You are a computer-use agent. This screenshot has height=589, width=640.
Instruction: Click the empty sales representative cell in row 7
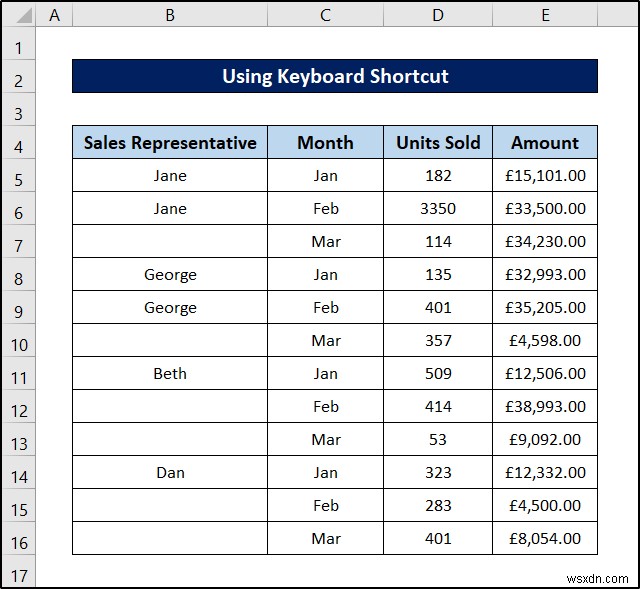(170, 242)
